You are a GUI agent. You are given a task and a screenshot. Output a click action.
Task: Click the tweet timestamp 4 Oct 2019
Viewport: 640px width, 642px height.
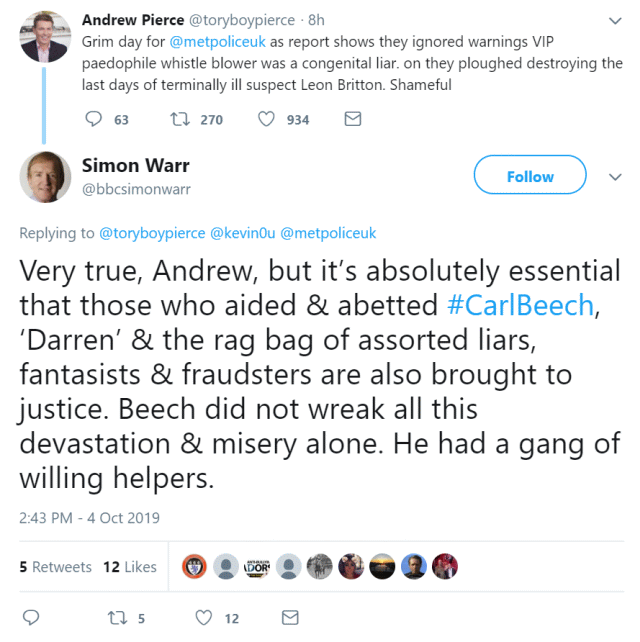[x=89, y=518]
